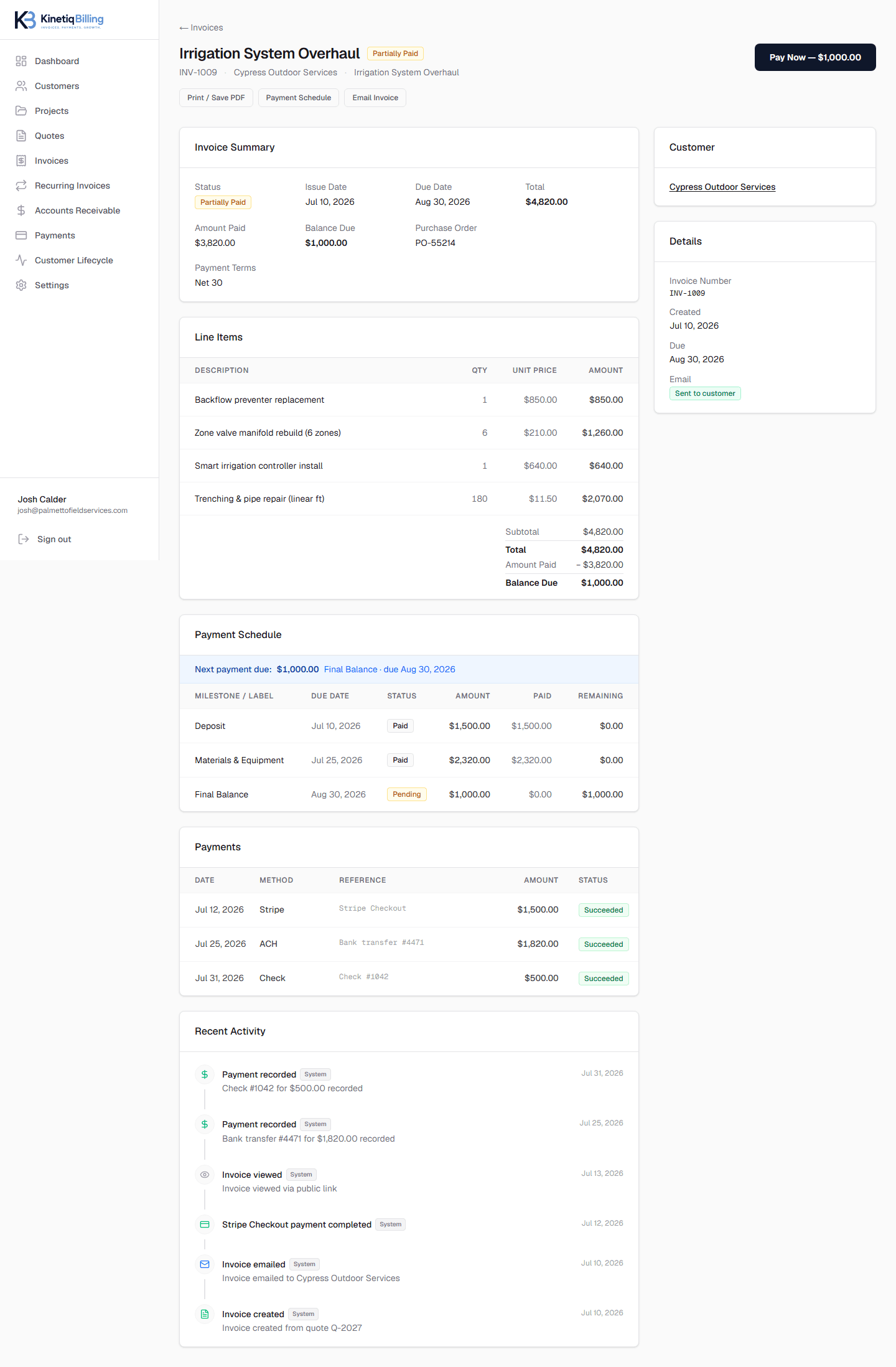The image size is (896, 1367).
Task: Click PO-55214 purchase order value
Action: point(436,243)
